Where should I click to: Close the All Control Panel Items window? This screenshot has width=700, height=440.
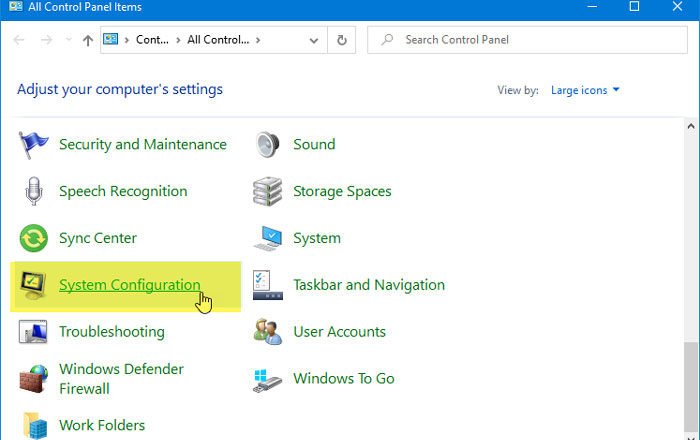coord(677,7)
